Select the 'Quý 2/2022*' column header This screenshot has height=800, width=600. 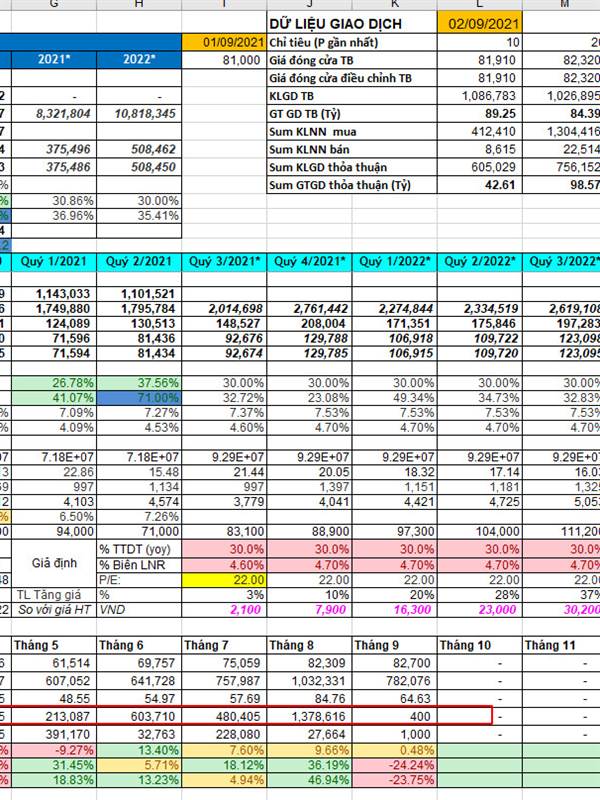480,262
